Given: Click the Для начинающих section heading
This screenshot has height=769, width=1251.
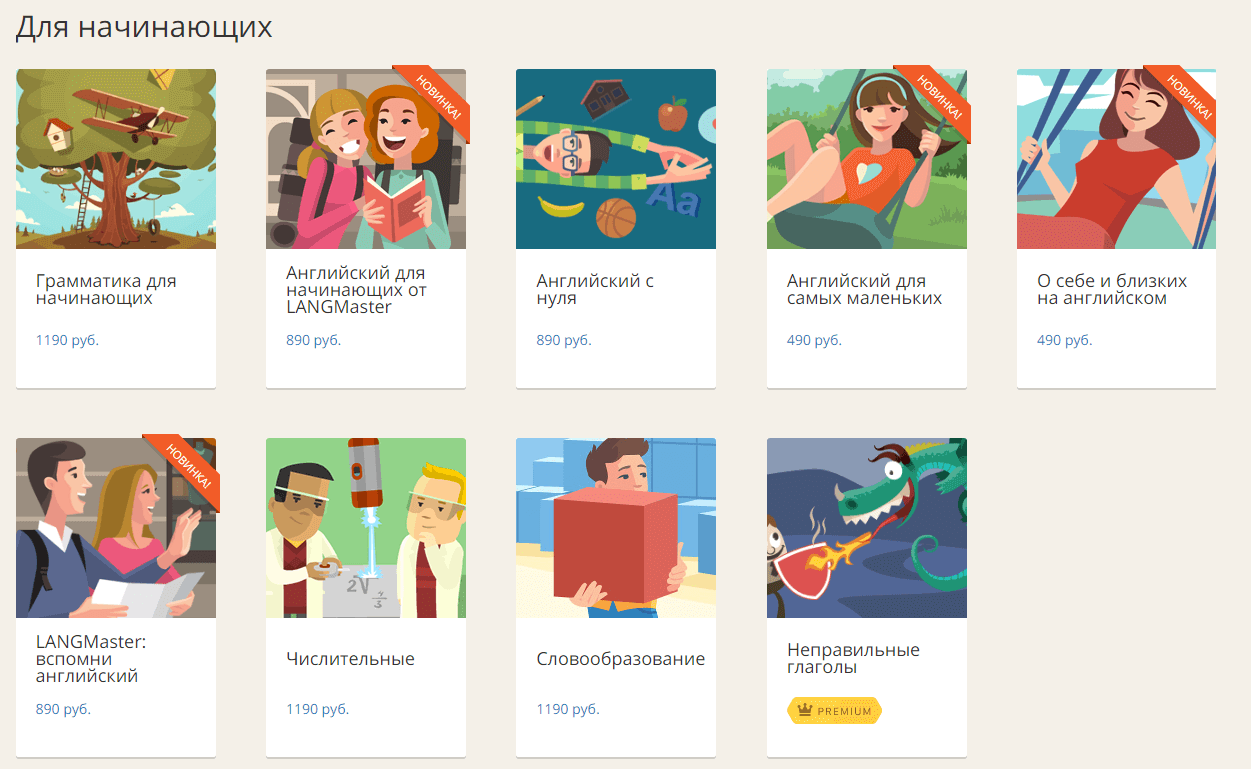Looking at the screenshot, I should (x=144, y=27).
